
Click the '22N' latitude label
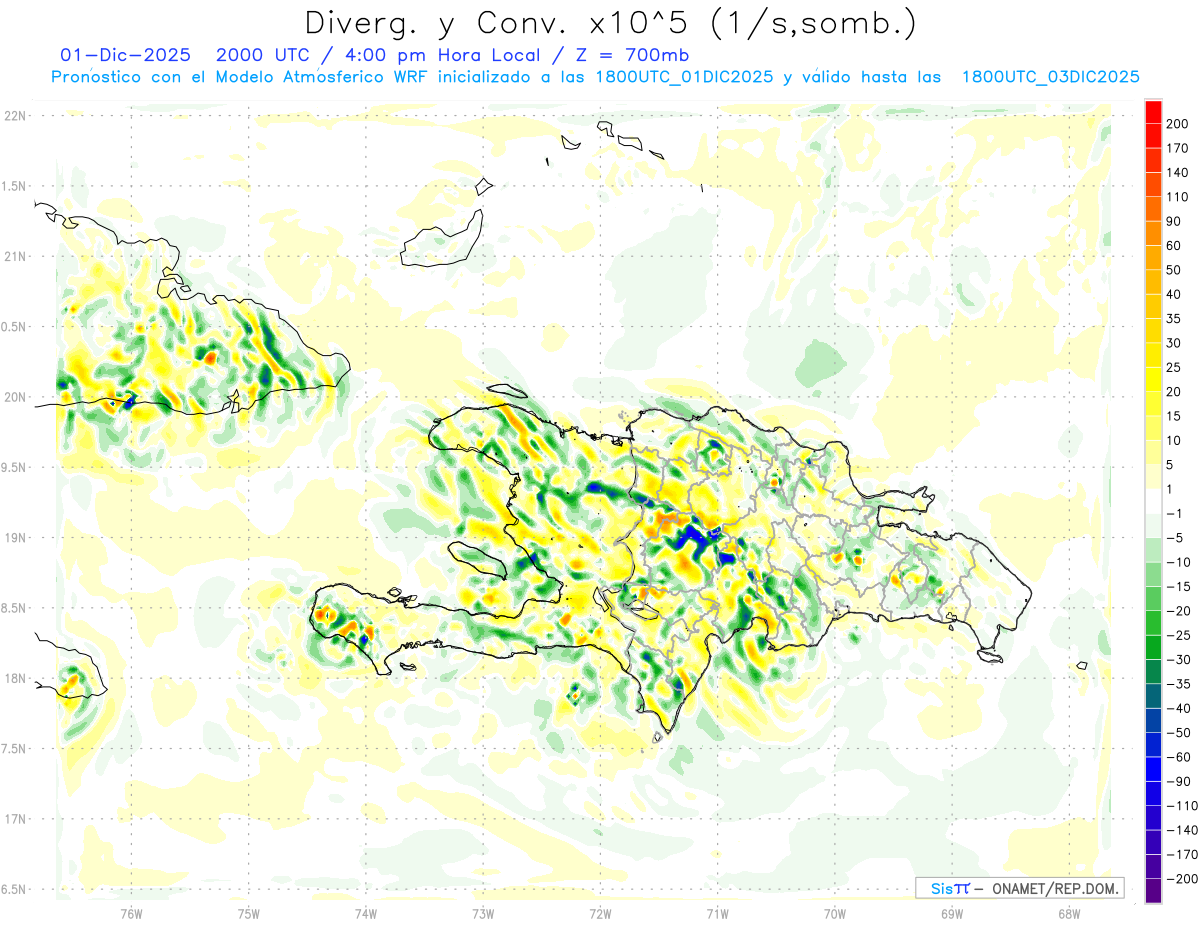15,116
